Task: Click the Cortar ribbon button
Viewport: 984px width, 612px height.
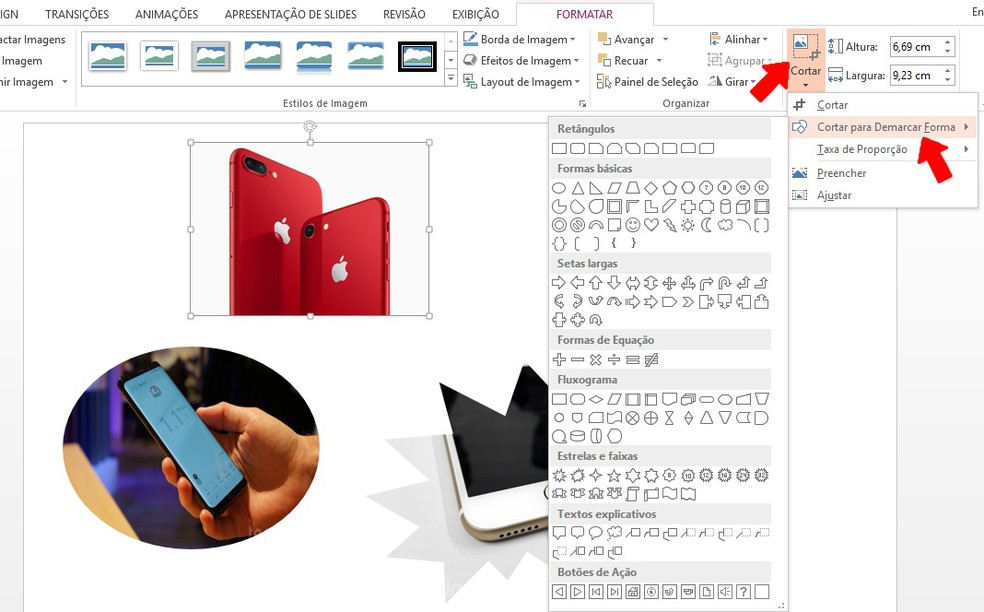Action: click(805, 60)
